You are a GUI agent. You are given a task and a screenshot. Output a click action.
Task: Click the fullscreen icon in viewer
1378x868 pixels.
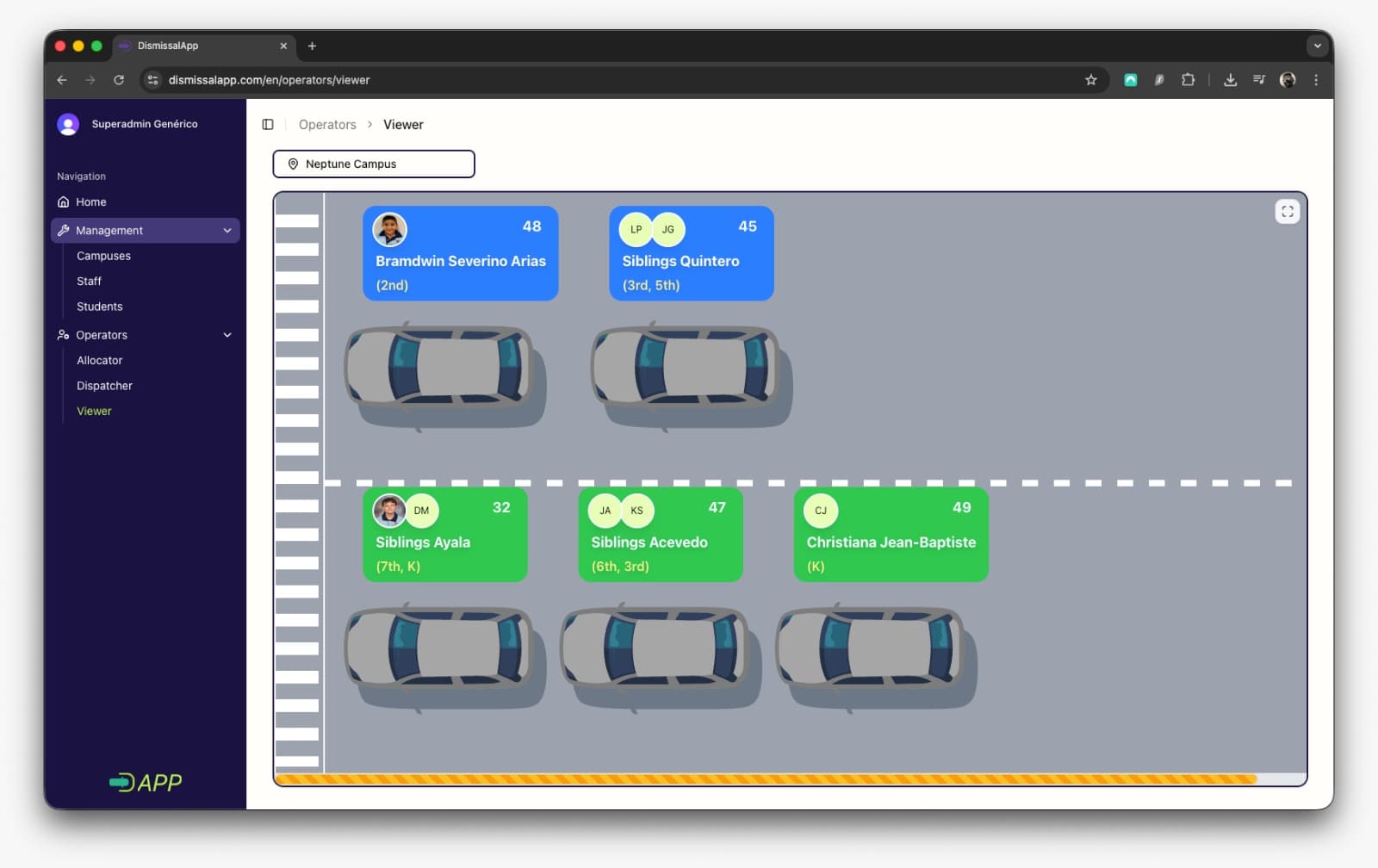[1287, 212]
